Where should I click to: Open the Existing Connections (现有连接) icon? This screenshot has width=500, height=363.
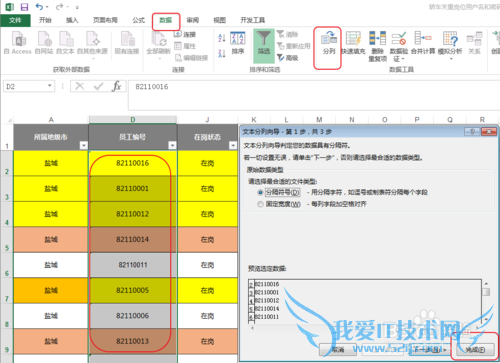click(127, 43)
